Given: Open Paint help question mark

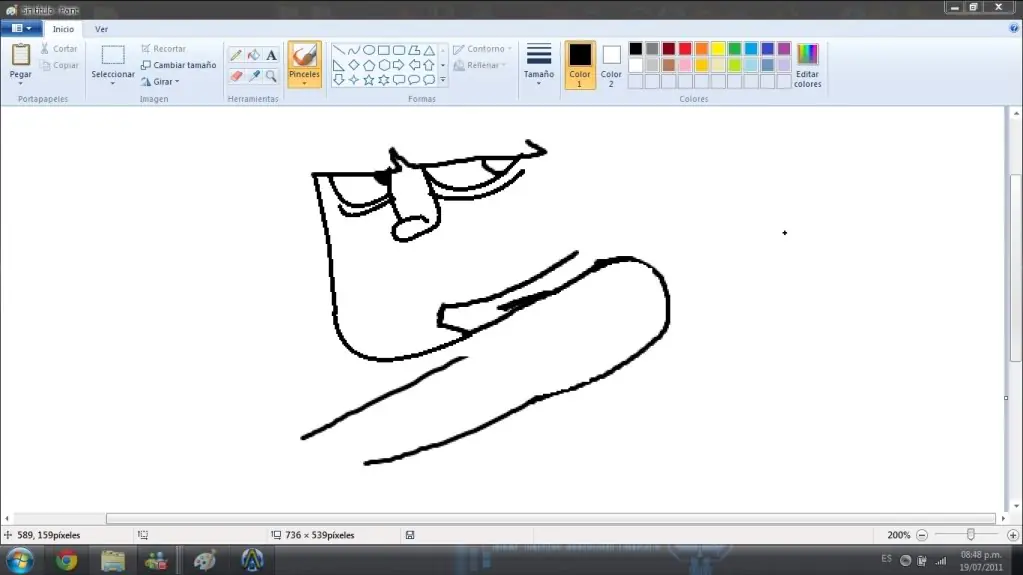Looking at the screenshot, I should tap(1013, 29).
